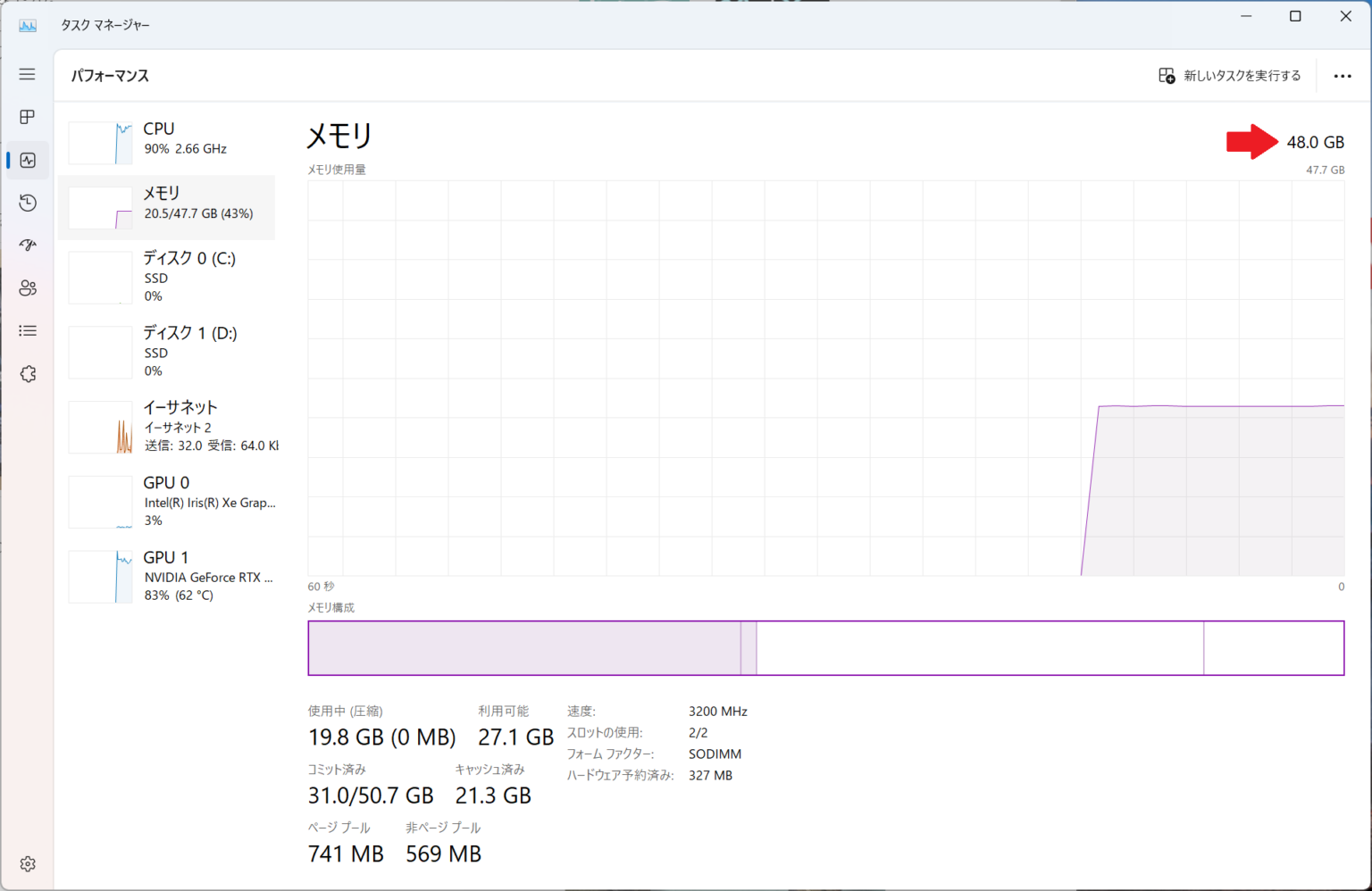Open the Startup apps page icon
Image resolution: width=1372 pixels, height=891 pixels.
(28, 246)
